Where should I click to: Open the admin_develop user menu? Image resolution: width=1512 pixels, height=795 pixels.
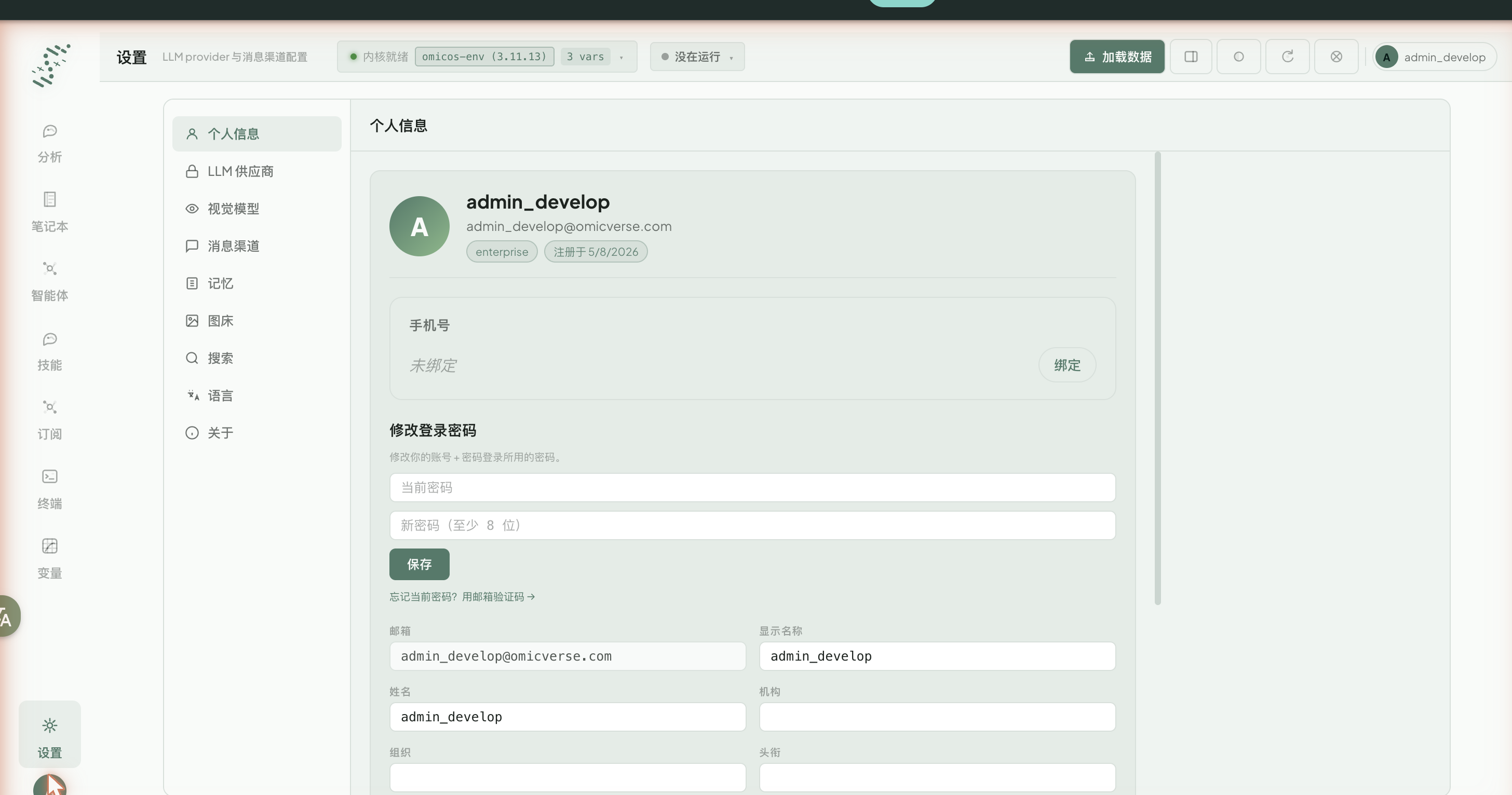pos(1435,57)
